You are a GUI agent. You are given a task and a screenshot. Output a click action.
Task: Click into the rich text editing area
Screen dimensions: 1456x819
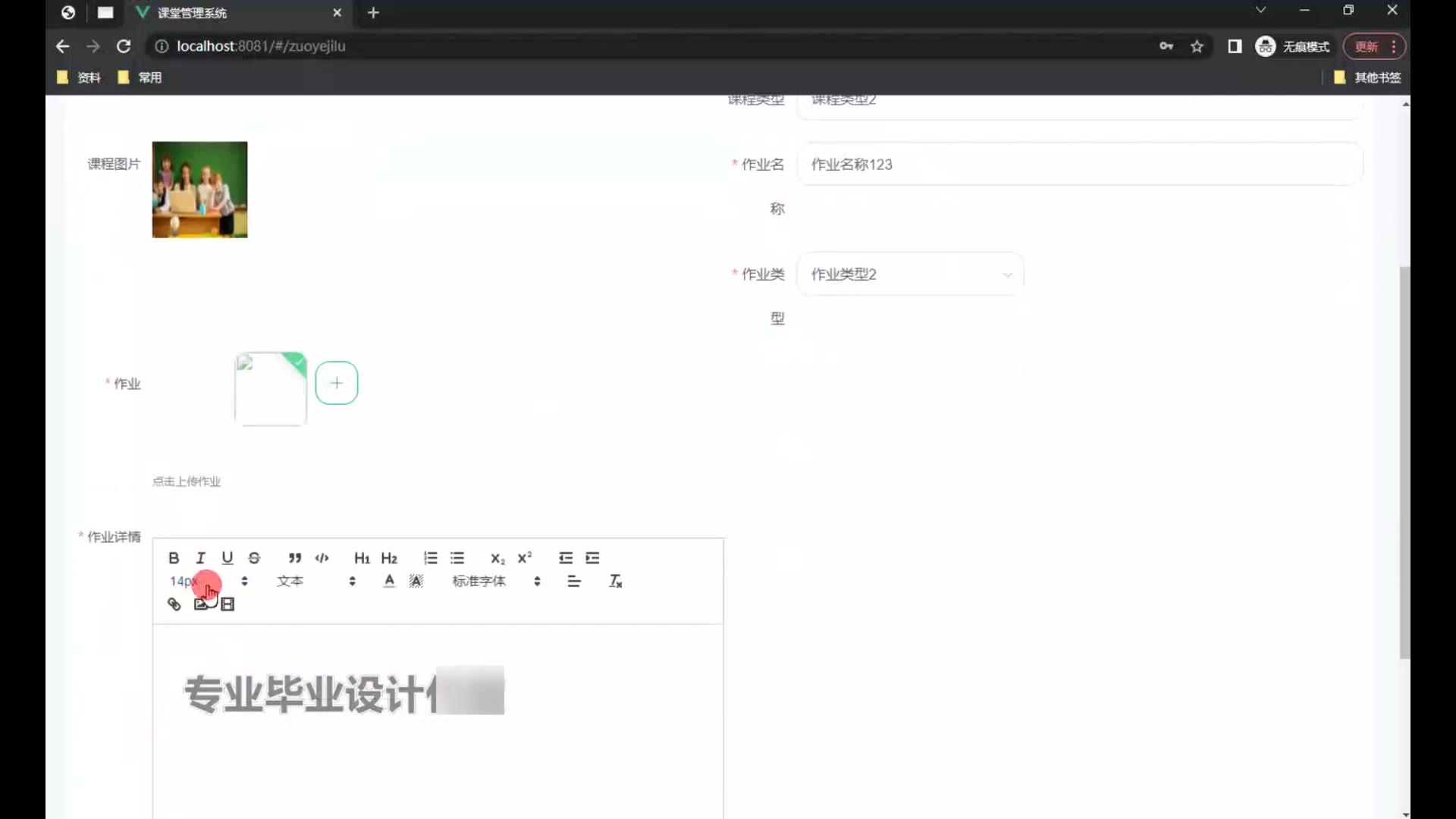(438, 720)
